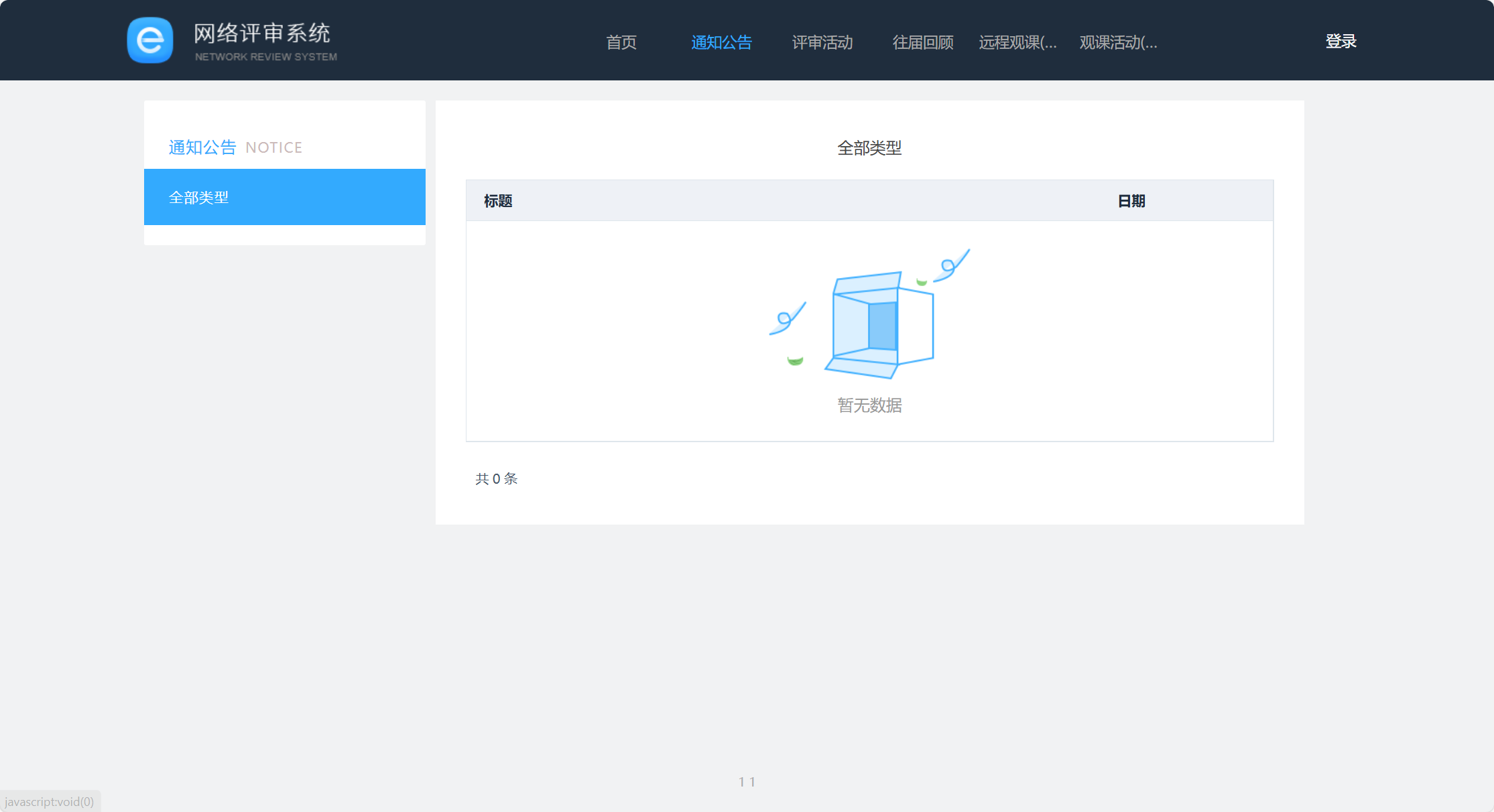The image size is (1494, 812).
Task: Click the footer text 1 1
Action: point(747,782)
